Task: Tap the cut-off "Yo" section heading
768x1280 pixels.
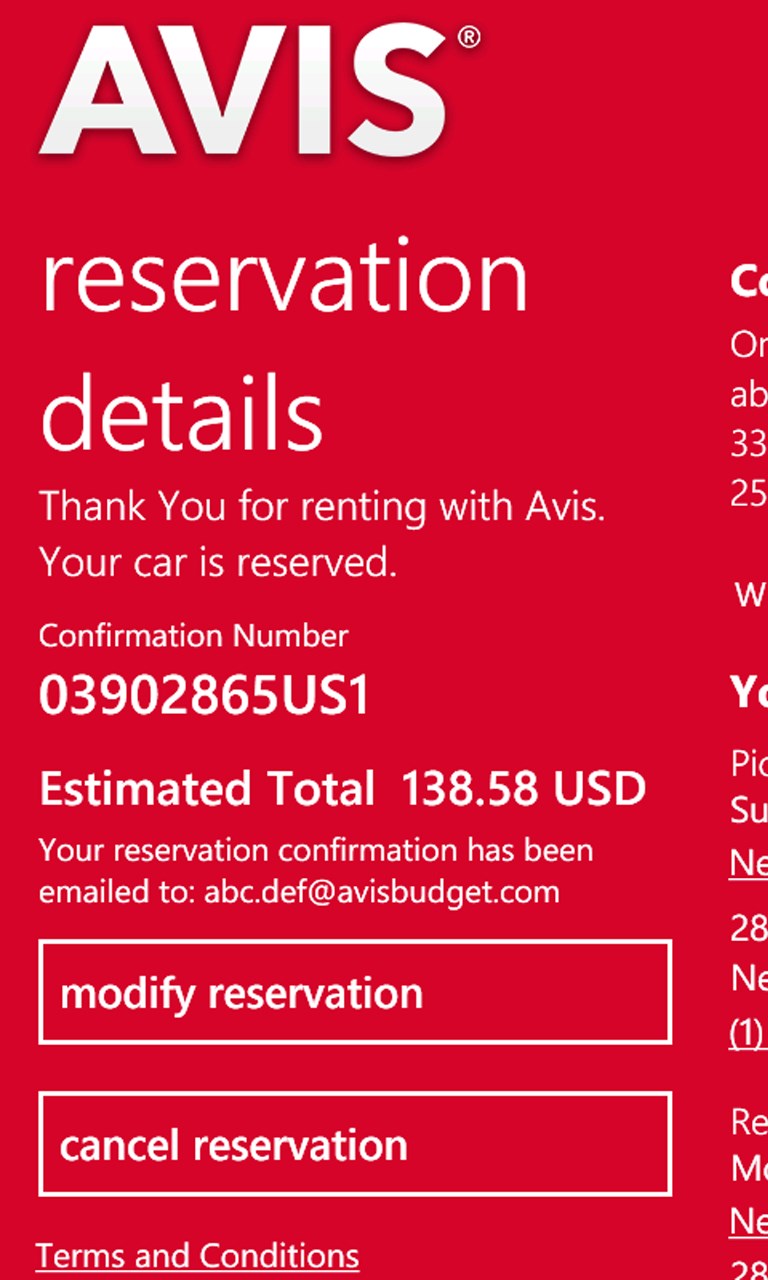Action: click(x=750, y=692)
